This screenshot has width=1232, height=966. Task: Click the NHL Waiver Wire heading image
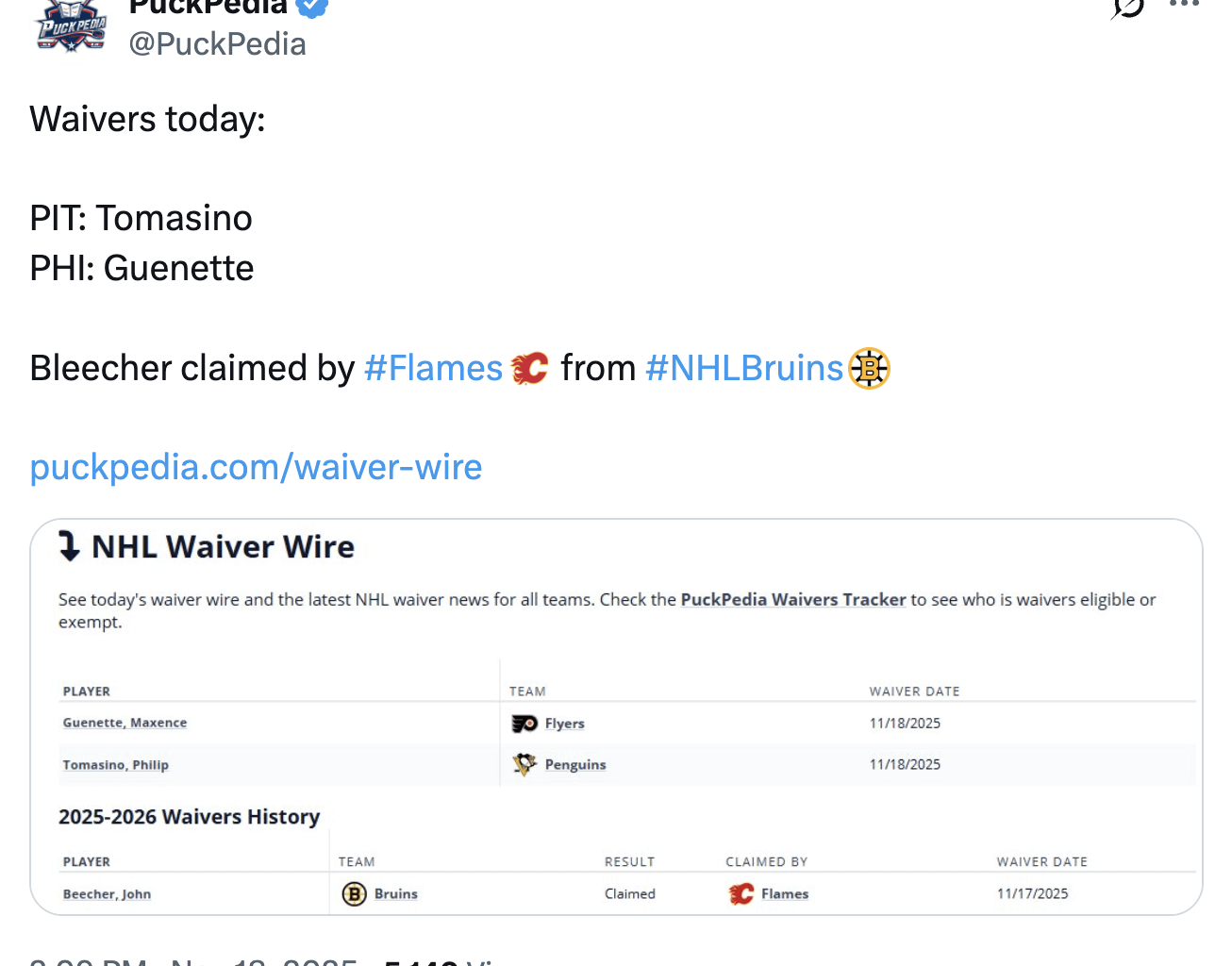pyautogui.click(x=207, y=547)
